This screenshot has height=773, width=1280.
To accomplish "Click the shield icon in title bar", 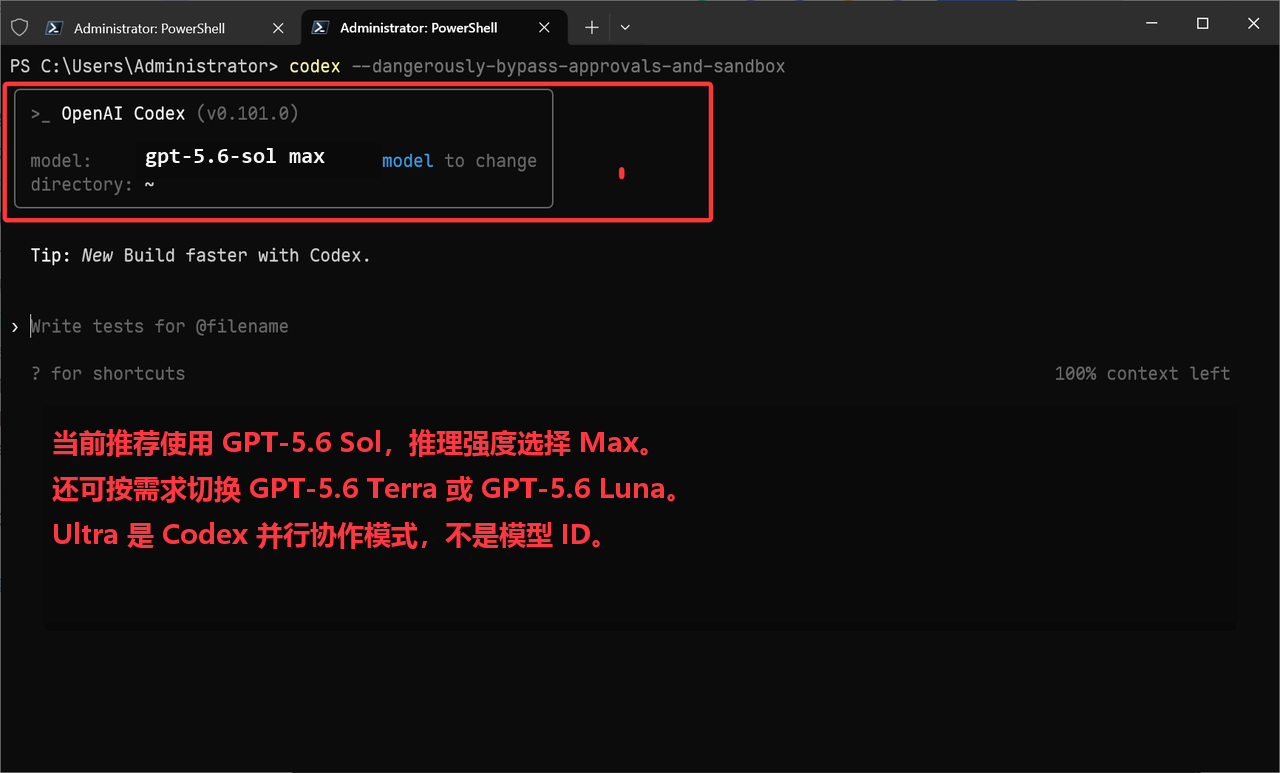I will tap(19, 28).
